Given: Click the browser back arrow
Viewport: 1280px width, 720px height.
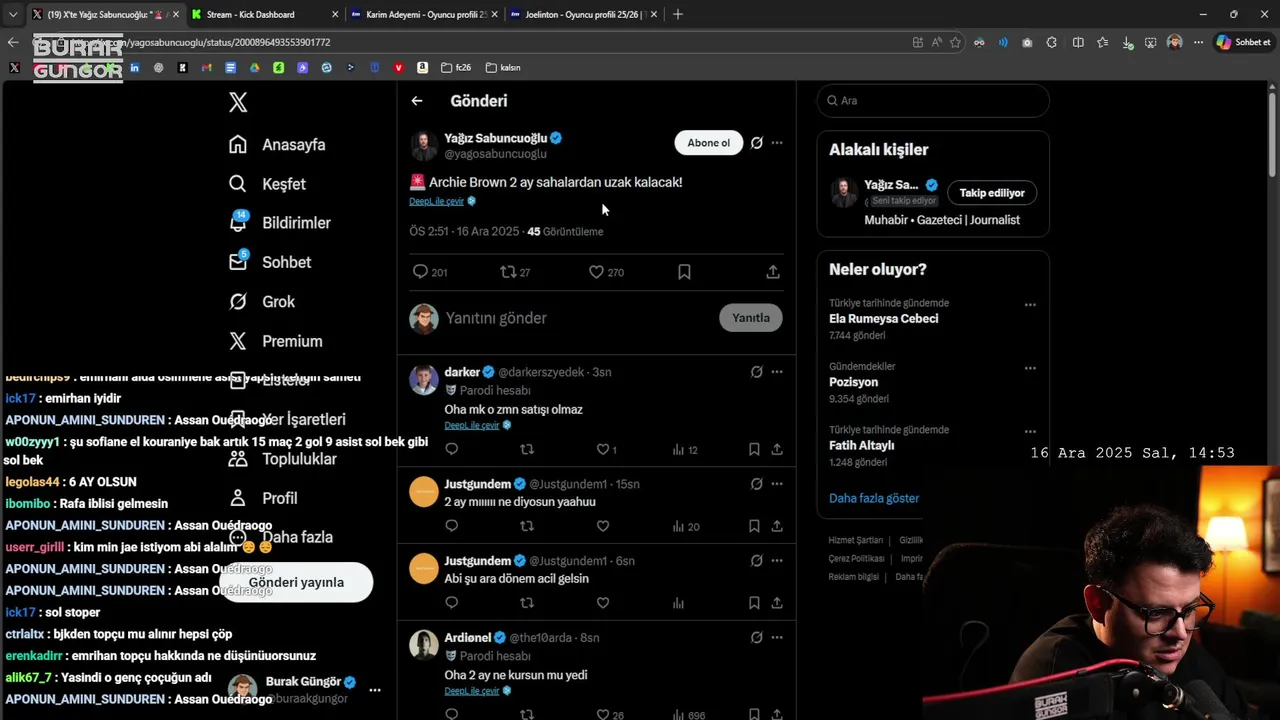Looking at the screenshot, I should click(x=13, y=42).
